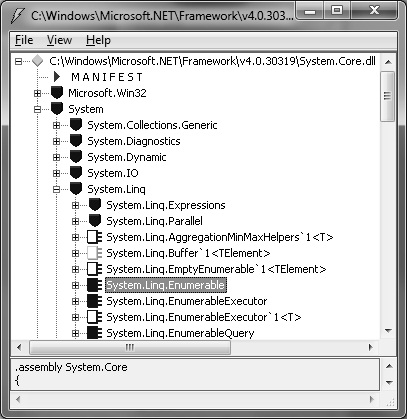Expand the Microsoft.Win32 namespace node
This screenshot has width=407, height=419.
(38, 93)
